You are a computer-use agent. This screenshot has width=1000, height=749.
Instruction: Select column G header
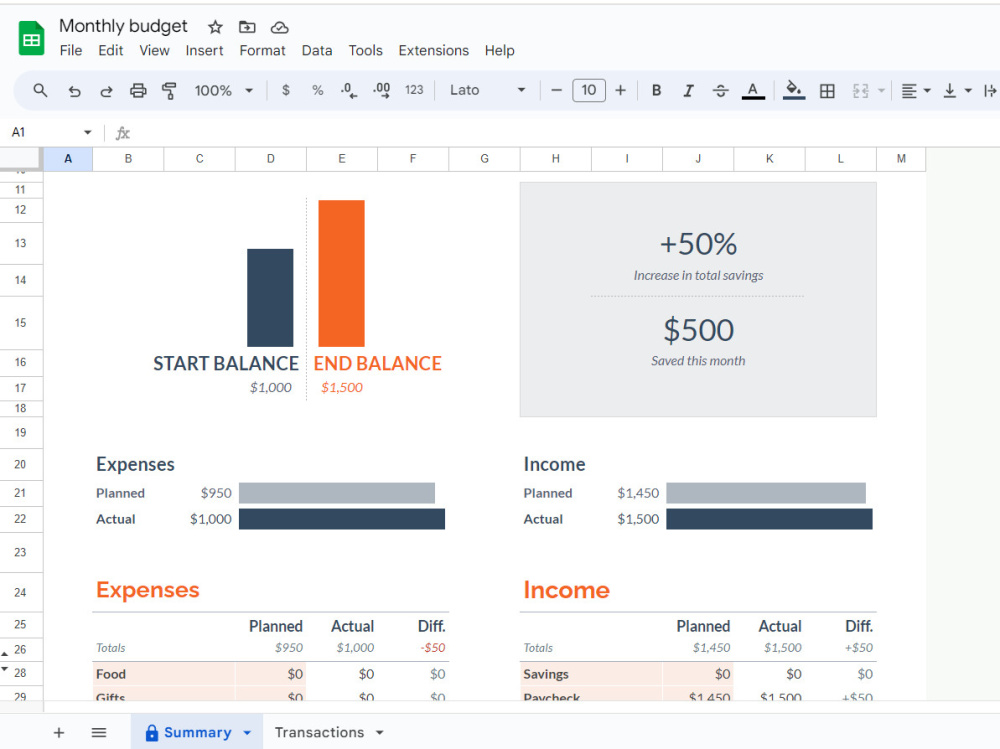coord(485,159)
